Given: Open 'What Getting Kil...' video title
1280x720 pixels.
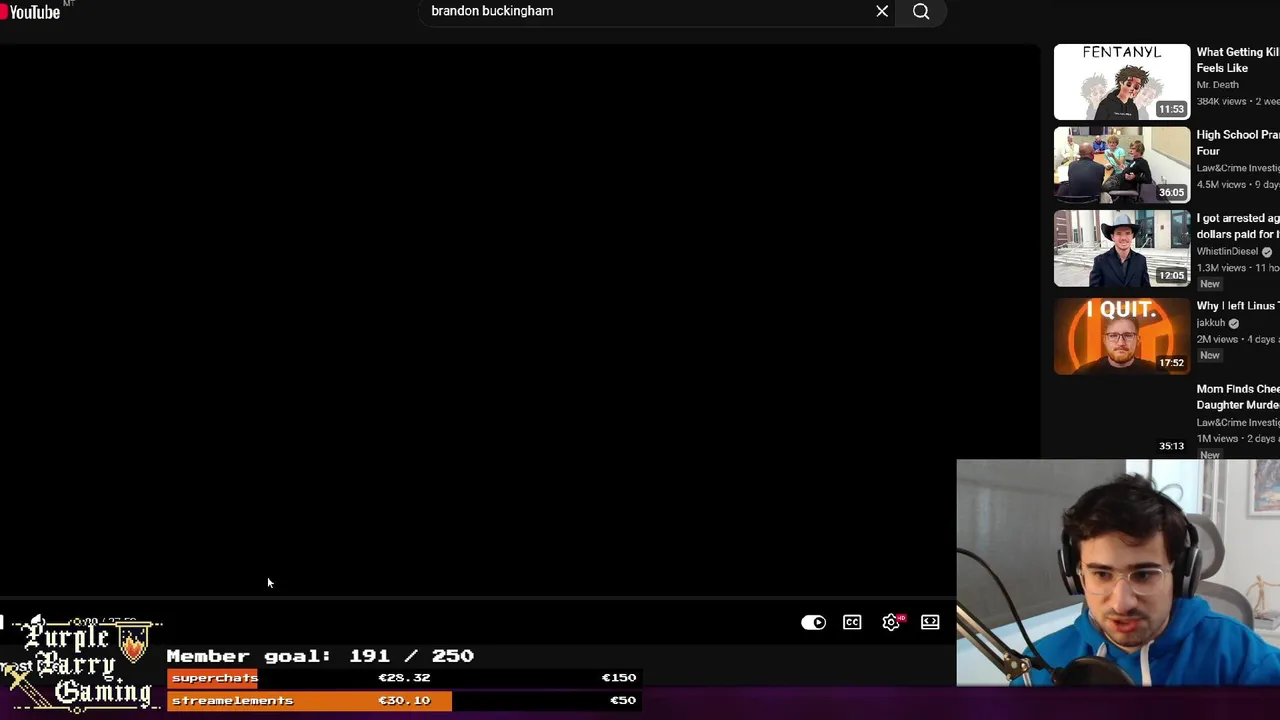Looking at the screenshot, I should [x=1238, y=60].
